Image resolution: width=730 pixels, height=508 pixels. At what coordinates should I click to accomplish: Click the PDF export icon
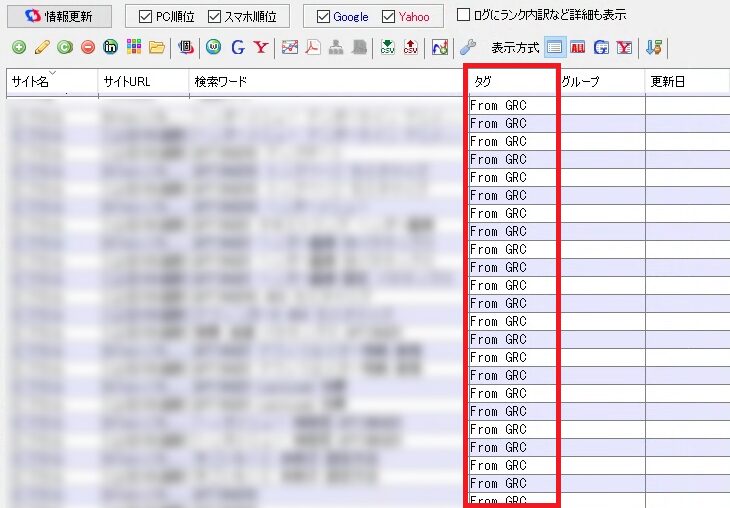click(313, 47)
